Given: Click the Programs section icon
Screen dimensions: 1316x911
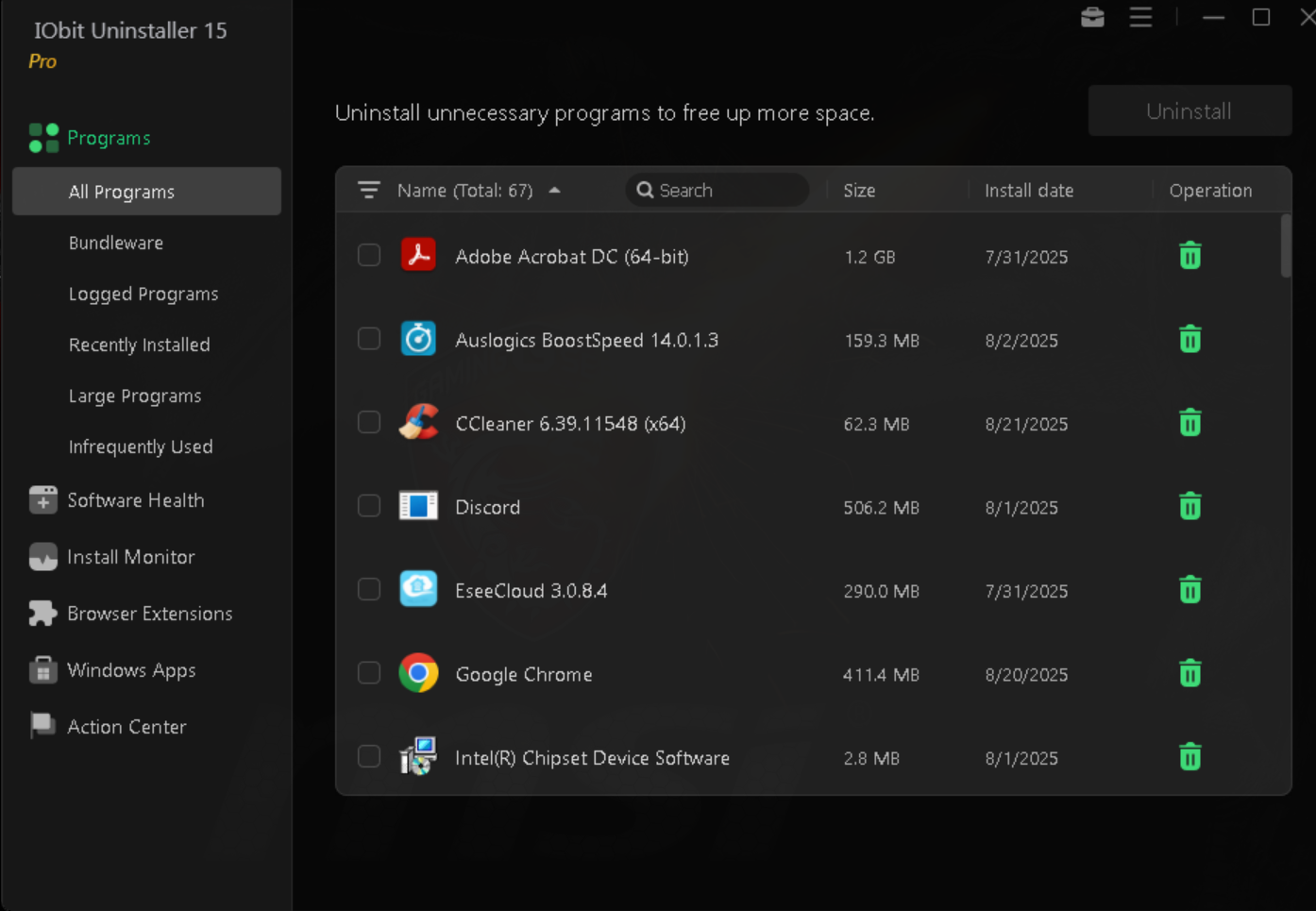Looking at the screenshot, I should pyautogui.click(x=43, y=138).
